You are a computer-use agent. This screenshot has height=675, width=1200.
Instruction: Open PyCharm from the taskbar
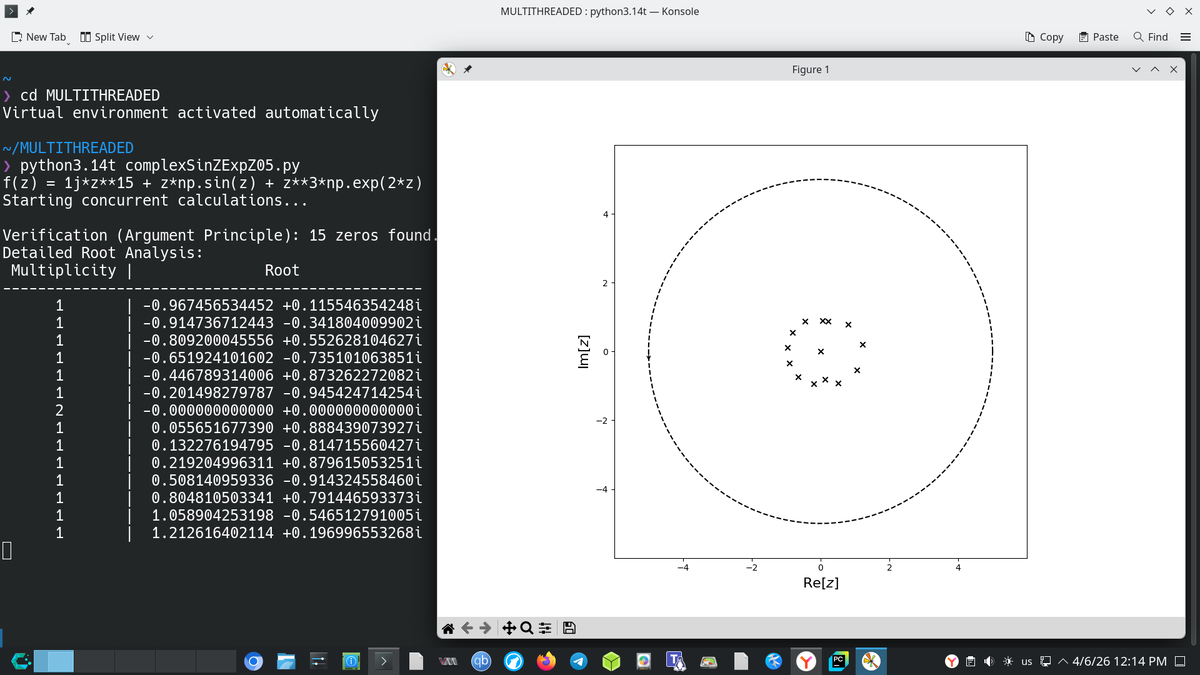839,661
